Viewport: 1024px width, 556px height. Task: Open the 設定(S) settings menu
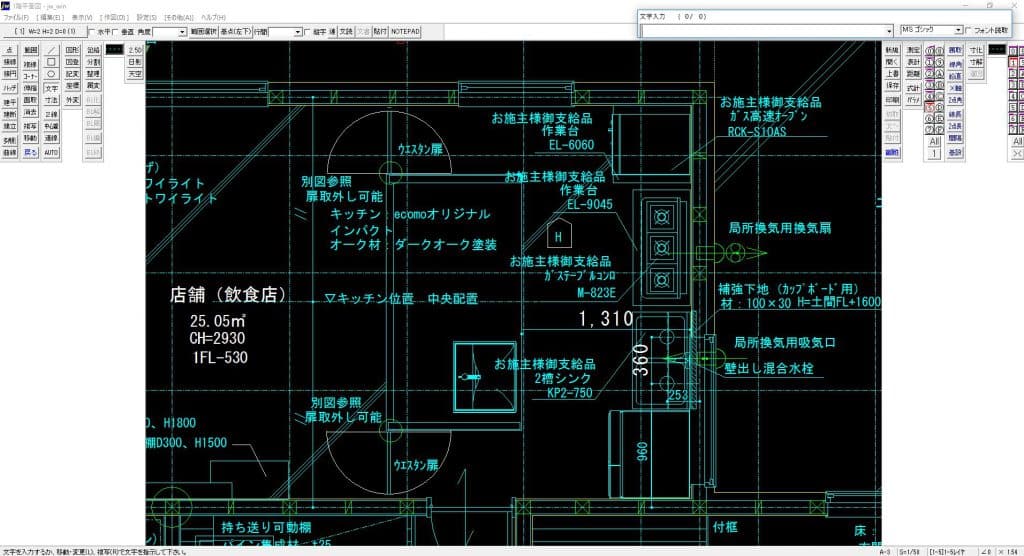point(146,18)
